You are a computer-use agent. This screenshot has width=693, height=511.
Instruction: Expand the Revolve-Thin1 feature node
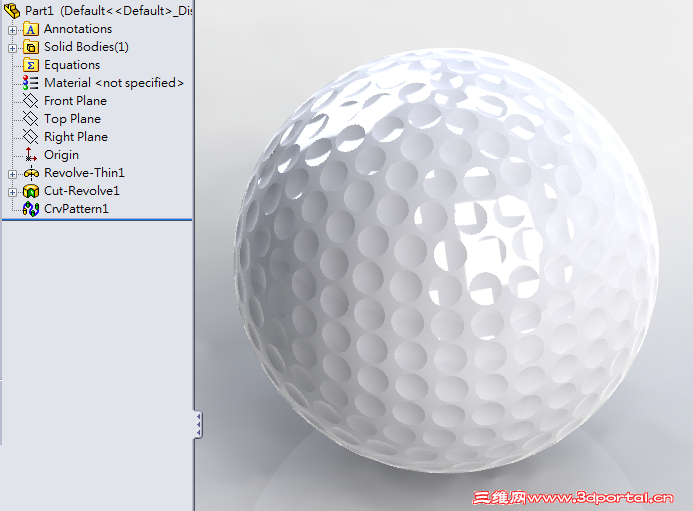(12, 174)
